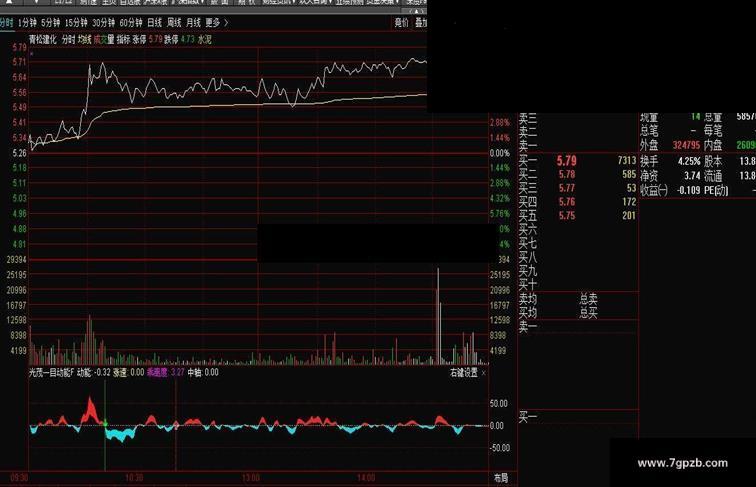The height and width of the screenshot is (487, 756).
Task: Click the 买五 bid price 5.75
Action: (x=567, y=216)
